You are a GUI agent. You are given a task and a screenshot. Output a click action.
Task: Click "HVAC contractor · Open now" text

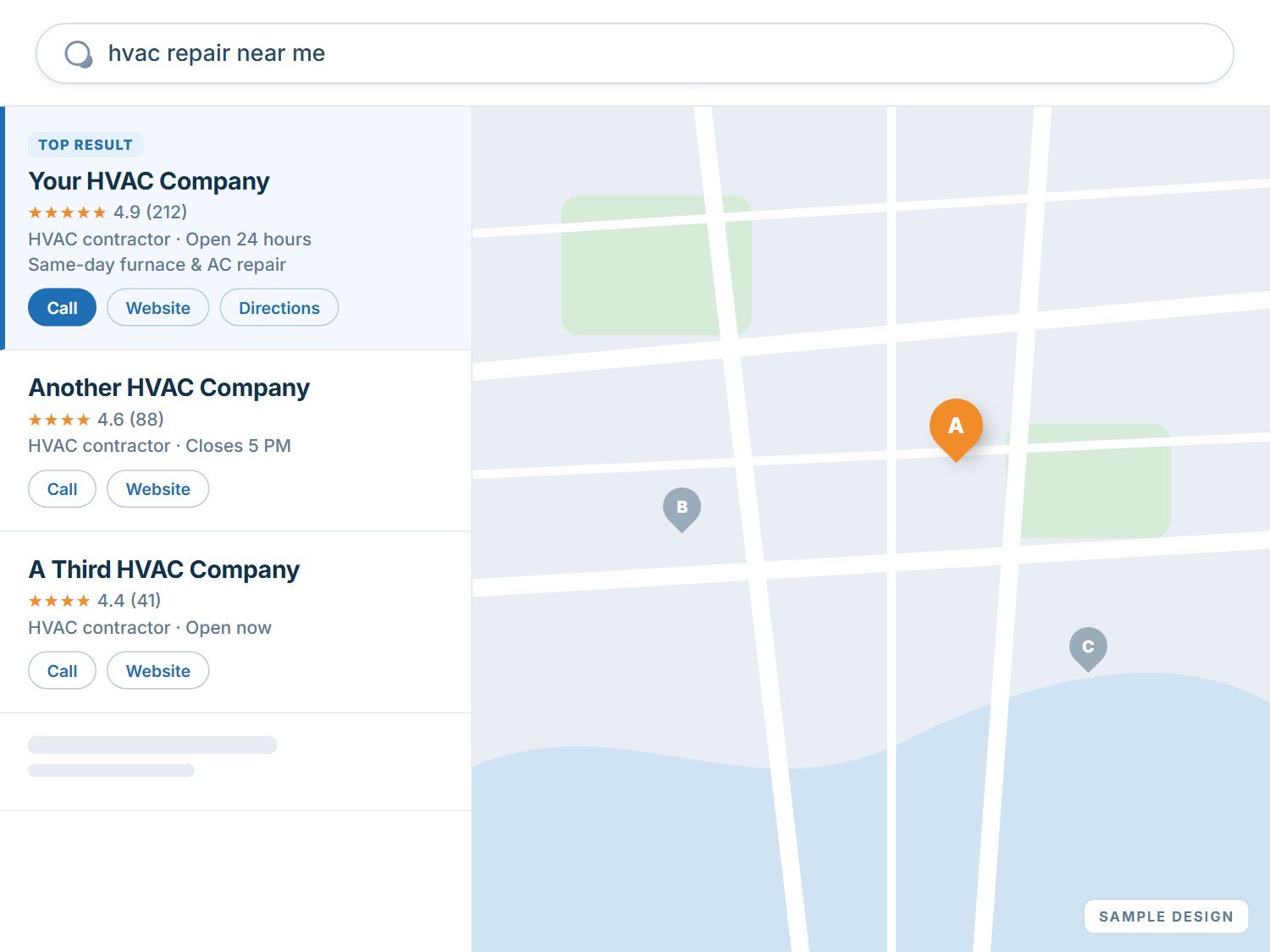click(x=150, y=627)
